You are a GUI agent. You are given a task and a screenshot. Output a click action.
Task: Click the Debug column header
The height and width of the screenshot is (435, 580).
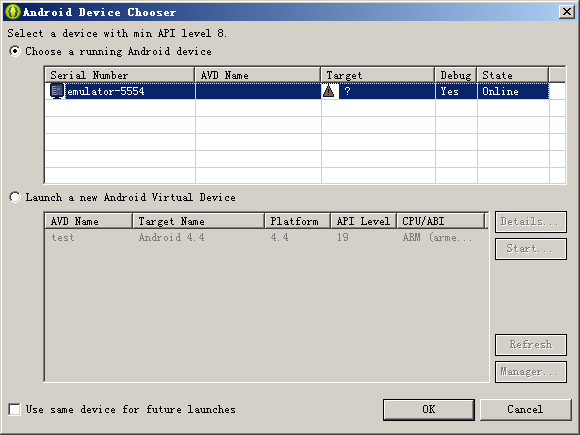tap(456, 75)
